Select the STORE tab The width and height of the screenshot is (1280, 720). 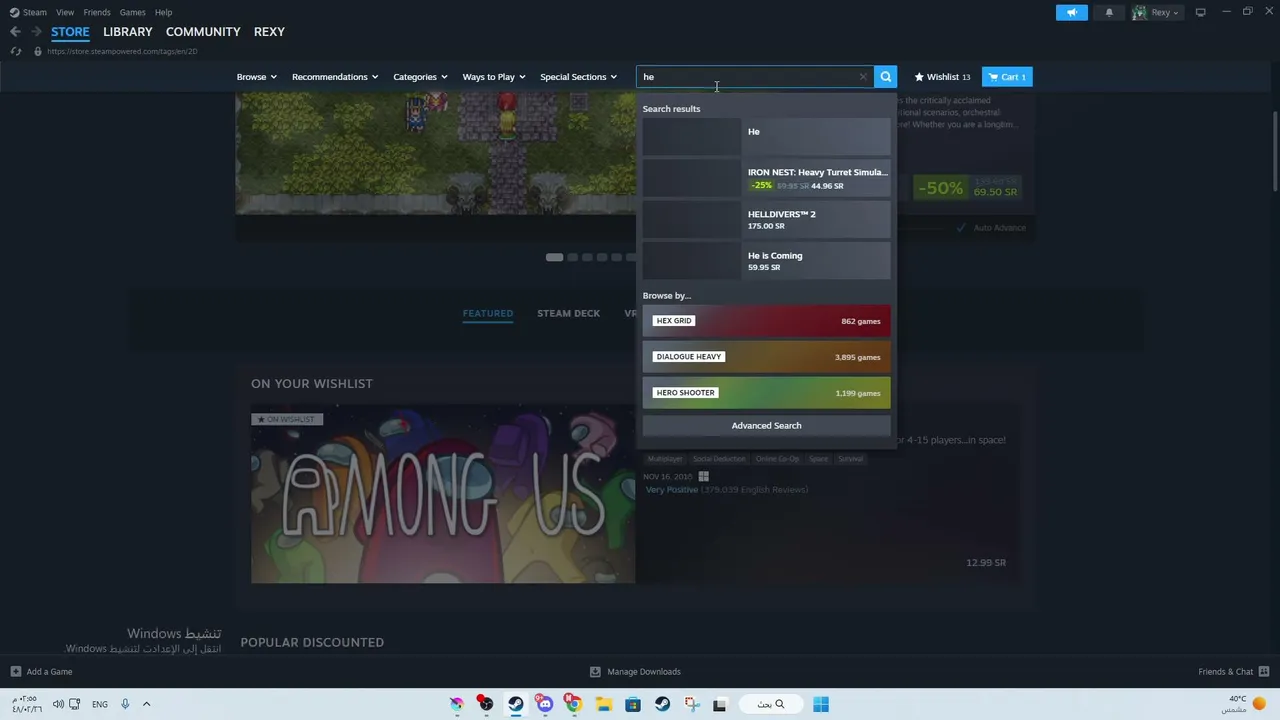pos(70,32)
